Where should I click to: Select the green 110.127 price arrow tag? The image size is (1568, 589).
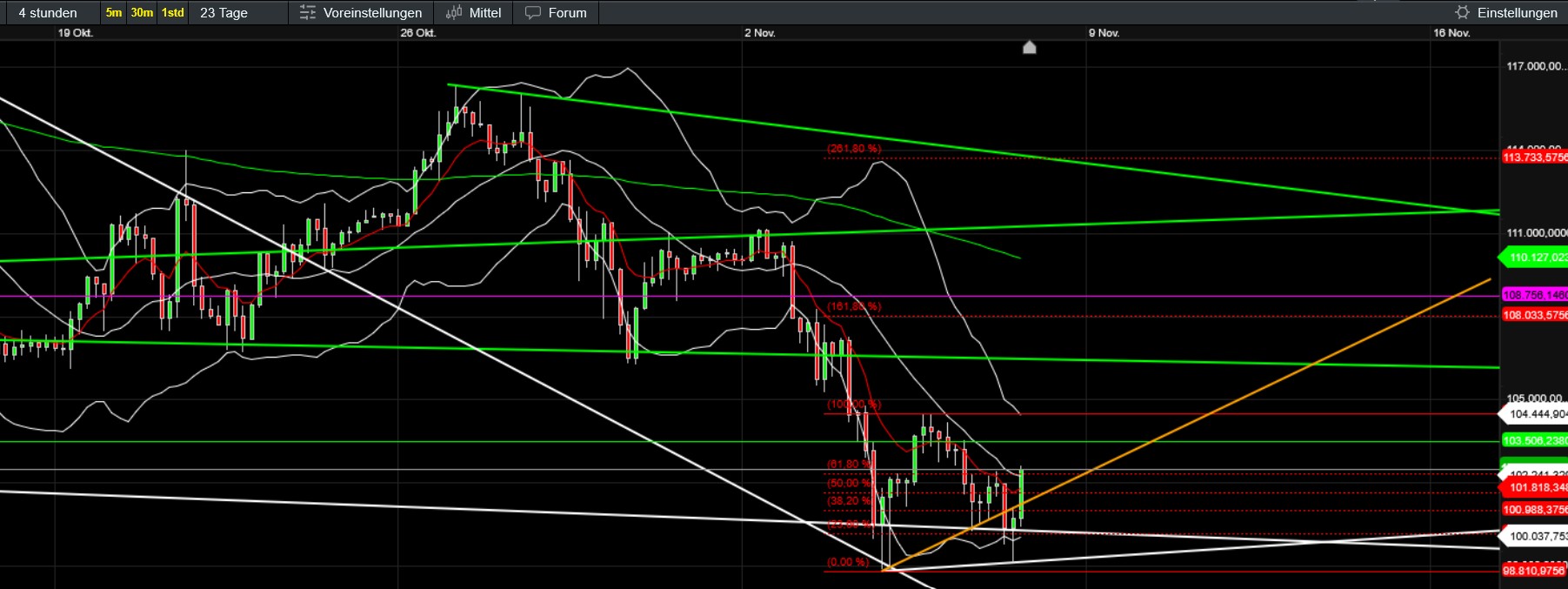click(x=1535, y=258)
